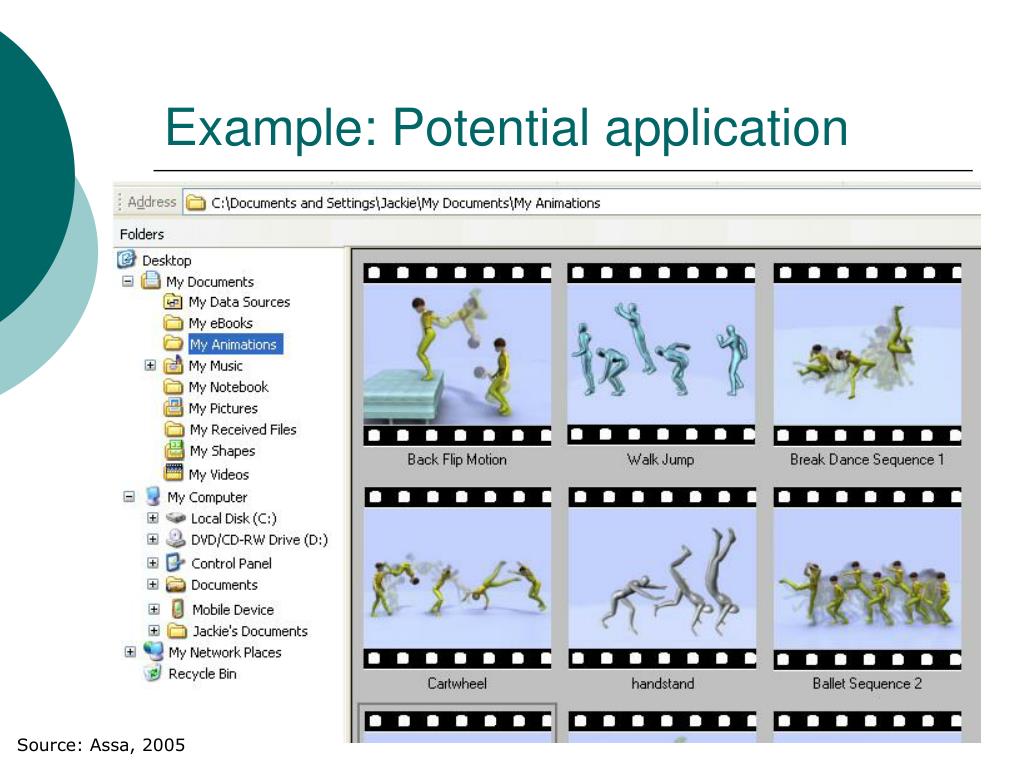
Task: Click the My Shapes folder icon
Action: tap(174, 450)
